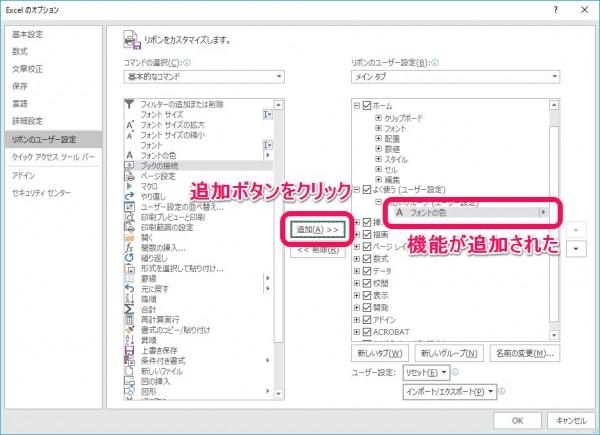
Task: Click the ascending sort icon
Action: (x=129, y=340)
